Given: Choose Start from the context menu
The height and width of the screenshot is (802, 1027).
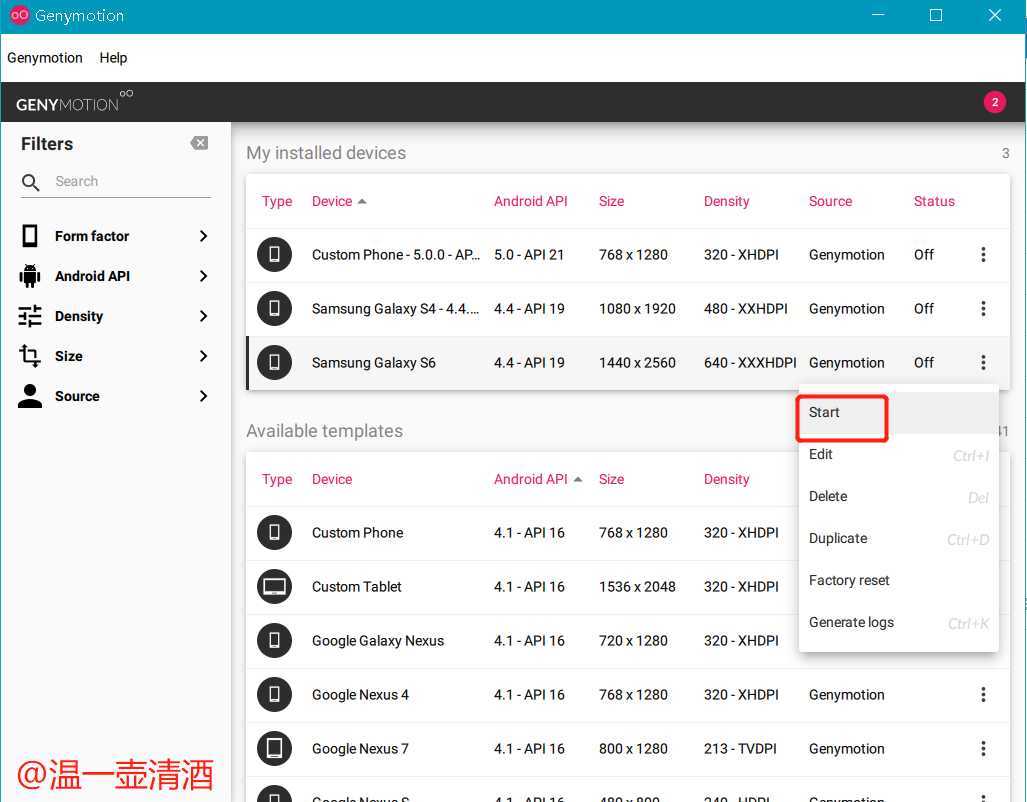Looking at the screenshot, I should (898, 412).
